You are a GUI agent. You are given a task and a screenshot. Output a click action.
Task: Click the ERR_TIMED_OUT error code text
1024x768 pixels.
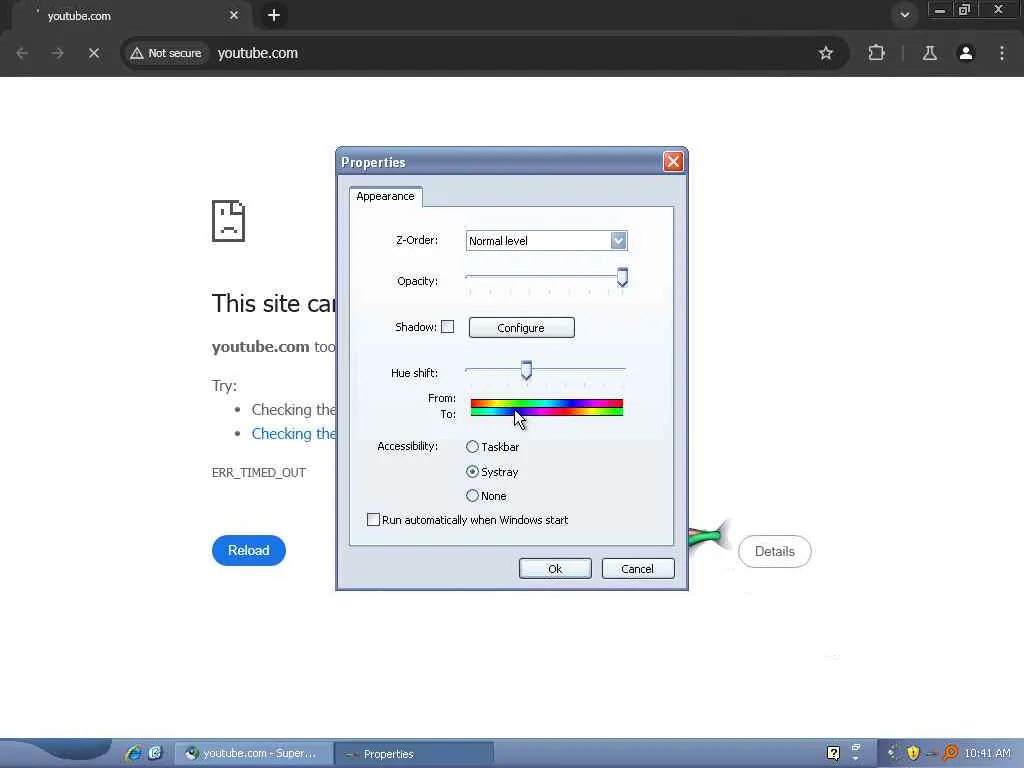pyautogui.click(x=259, y=472)
